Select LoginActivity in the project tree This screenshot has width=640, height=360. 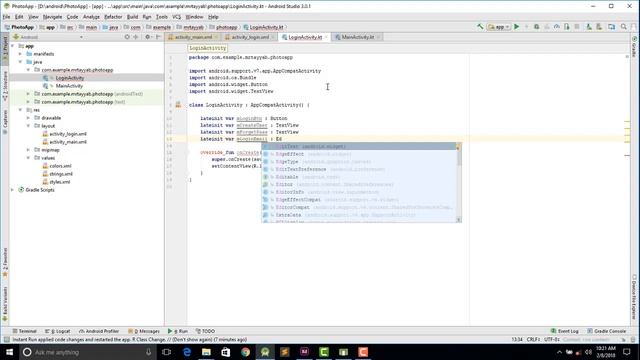[69, 78]
